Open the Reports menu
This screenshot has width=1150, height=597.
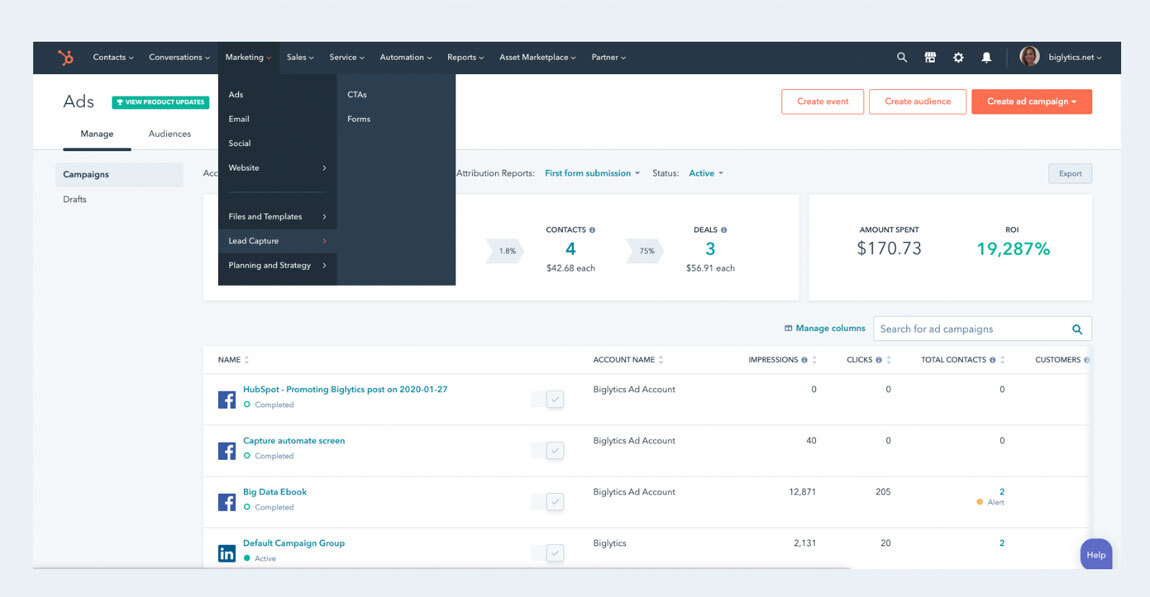(464, 57)
